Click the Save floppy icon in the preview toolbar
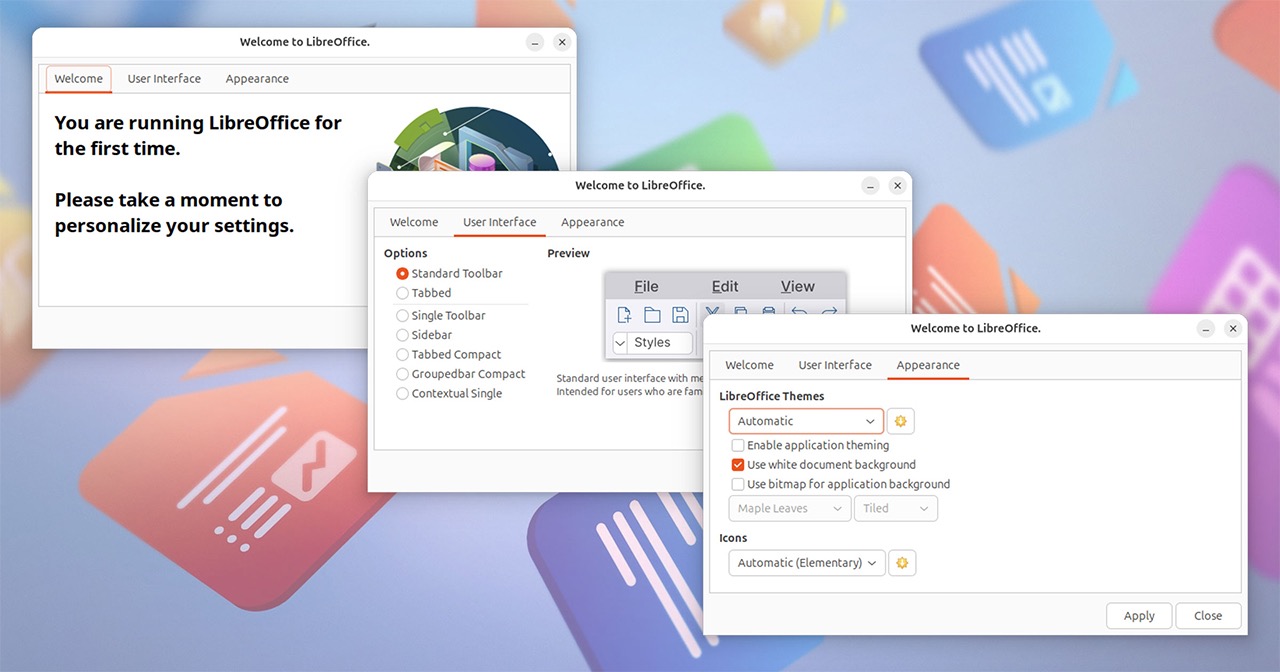The image size is (1280, 672). (x=680, y=315)
